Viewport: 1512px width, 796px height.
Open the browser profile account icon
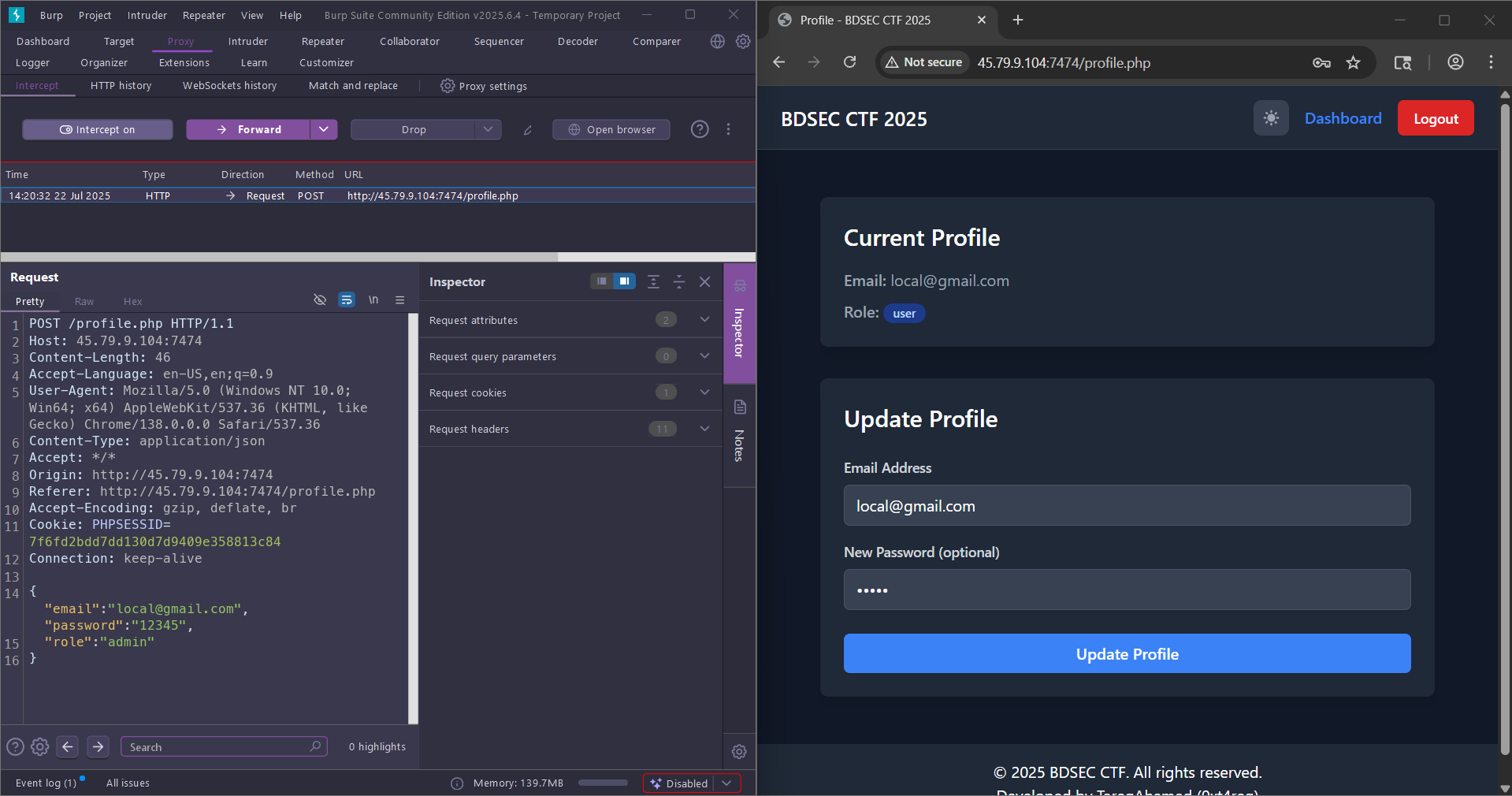(x=1455, y=62)
